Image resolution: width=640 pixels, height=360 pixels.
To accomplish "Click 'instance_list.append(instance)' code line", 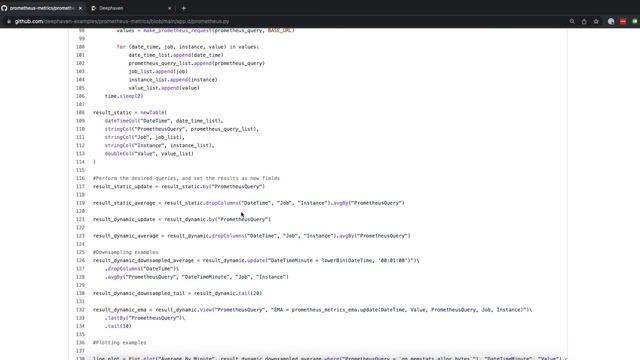I will click(x=173, y=80).
